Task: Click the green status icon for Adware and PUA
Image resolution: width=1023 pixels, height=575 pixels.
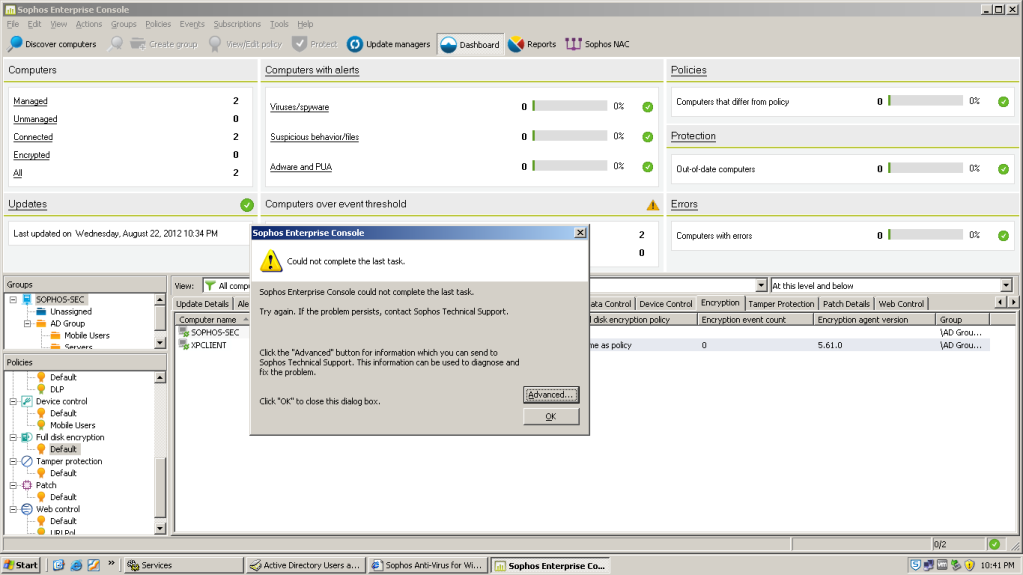Action: click(x=647, y=167)
